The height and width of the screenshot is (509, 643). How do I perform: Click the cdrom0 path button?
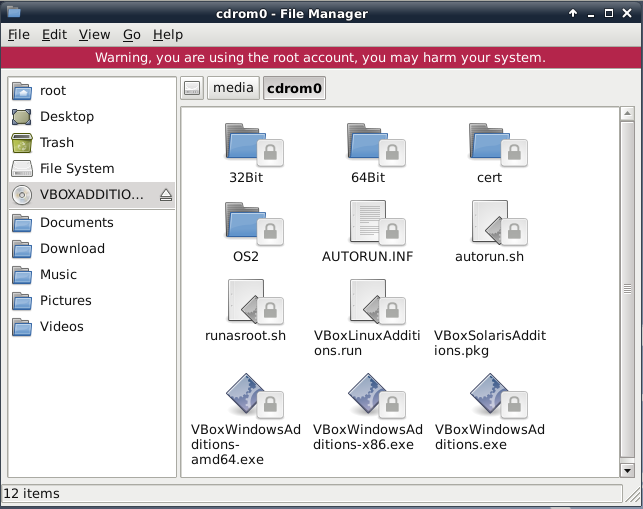pos(294,88)
